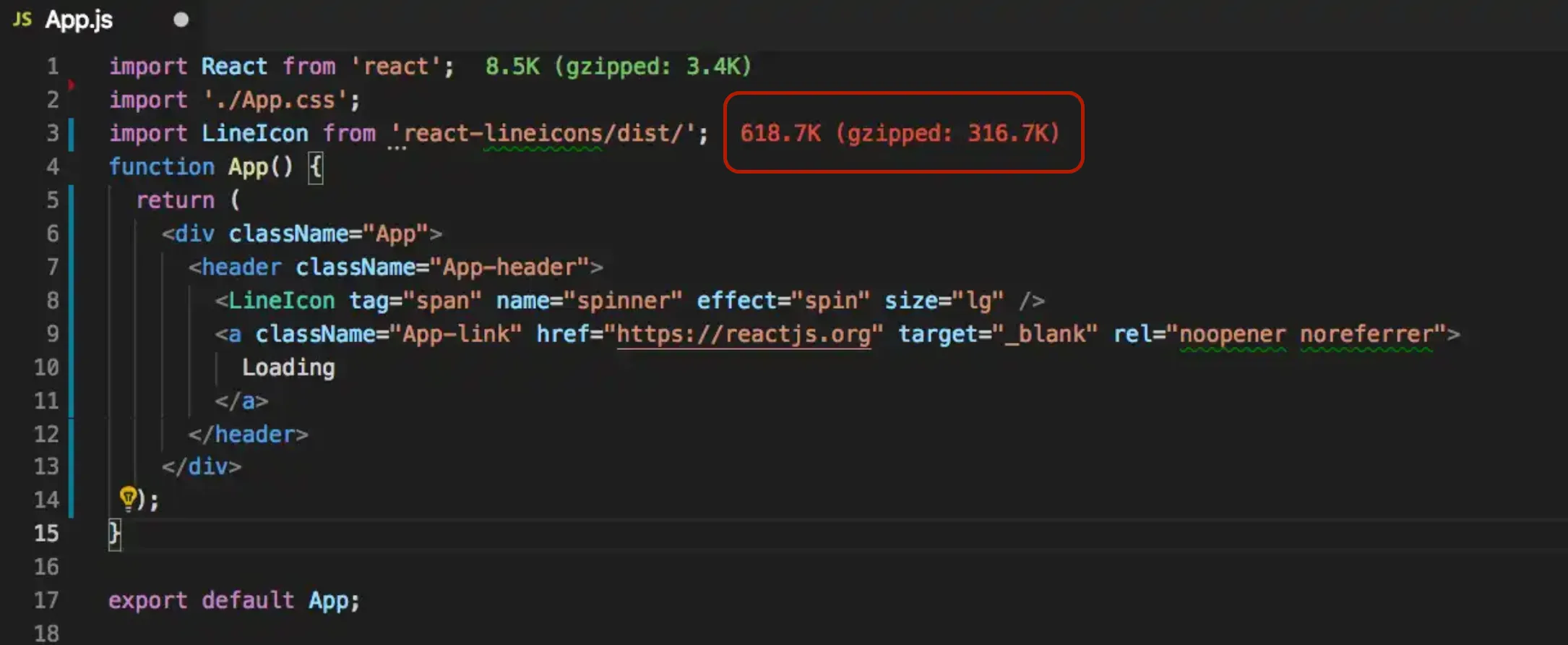Click the blue change bar beside line 3
Image resolution: width=1568 pixels, height=645 pixels.
tap(71, 134)
